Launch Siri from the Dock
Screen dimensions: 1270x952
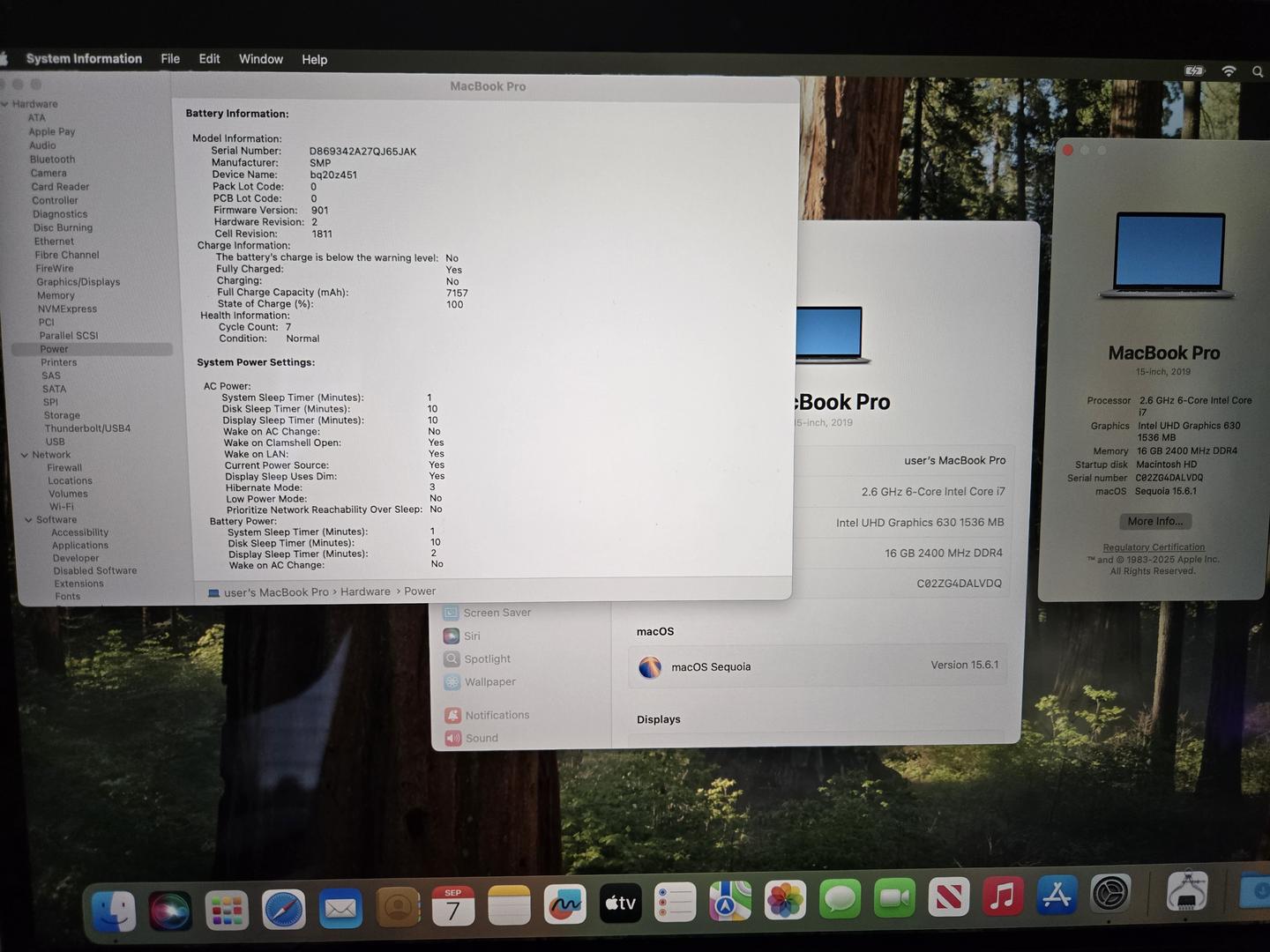(170, 910)
